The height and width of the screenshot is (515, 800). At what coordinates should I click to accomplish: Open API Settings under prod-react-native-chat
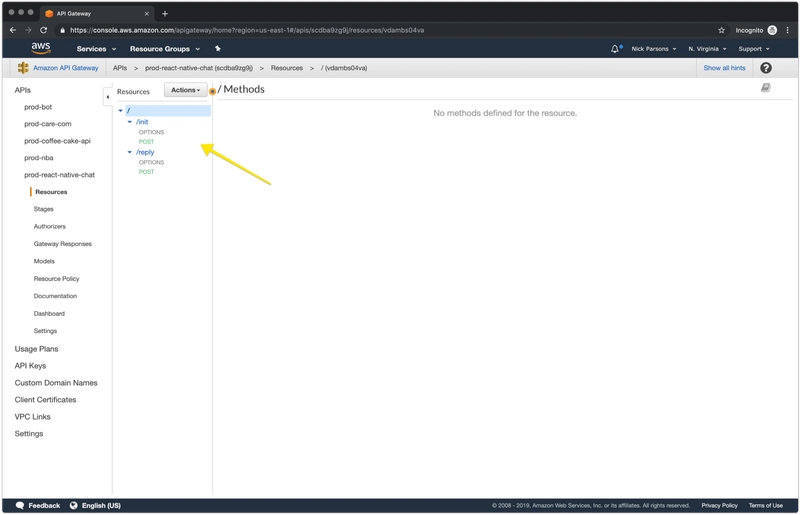45,331
